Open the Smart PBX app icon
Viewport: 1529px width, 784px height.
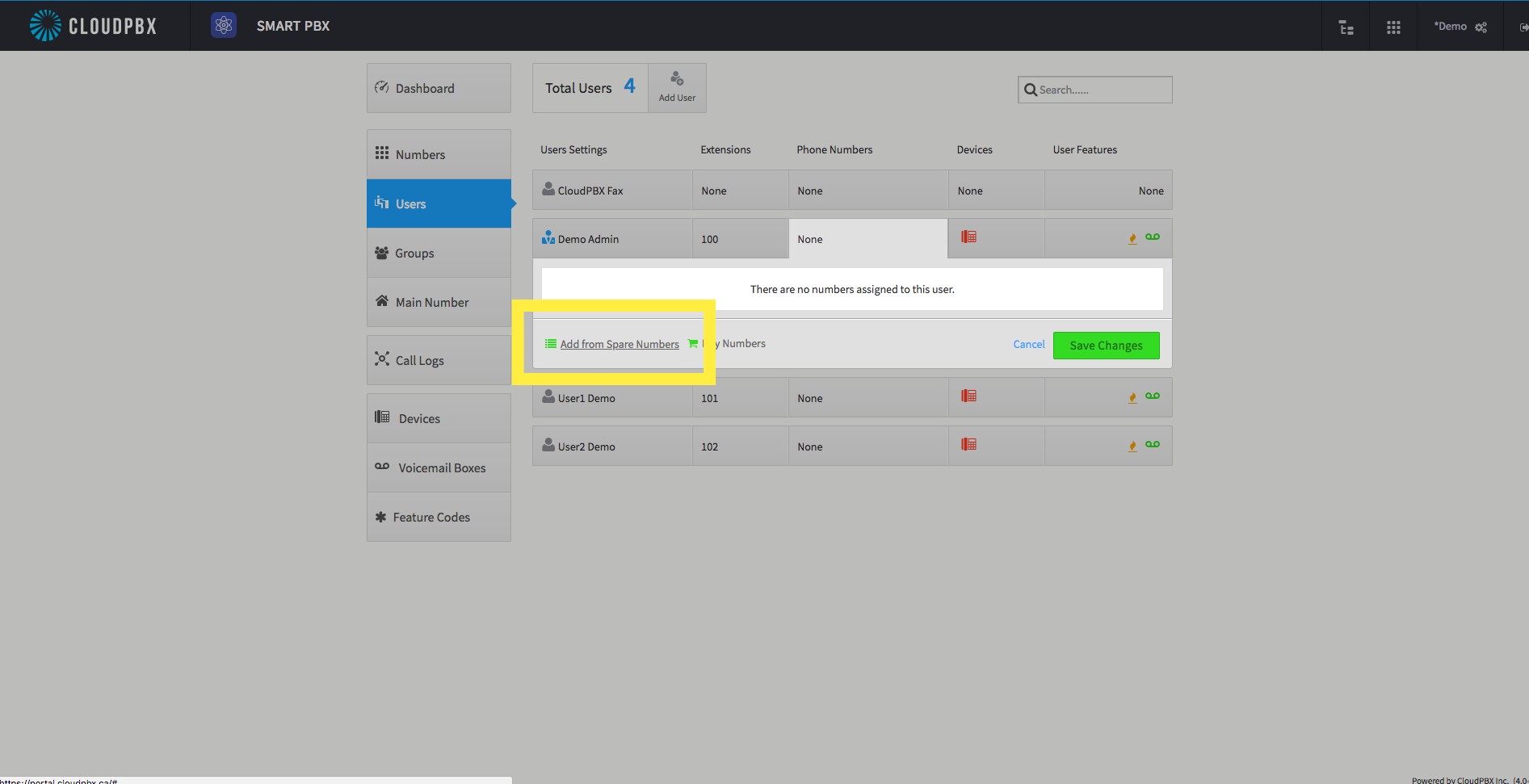224,26
